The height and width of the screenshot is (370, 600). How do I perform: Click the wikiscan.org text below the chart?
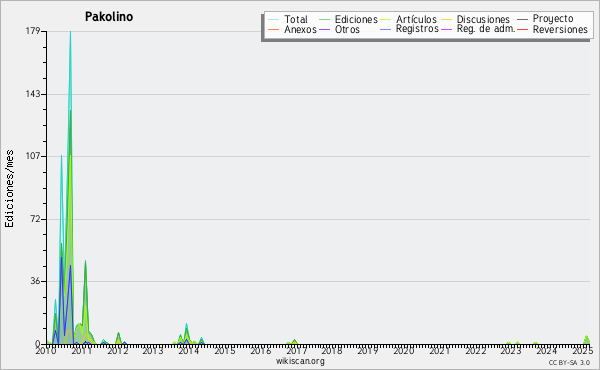[x=300, y=361]
